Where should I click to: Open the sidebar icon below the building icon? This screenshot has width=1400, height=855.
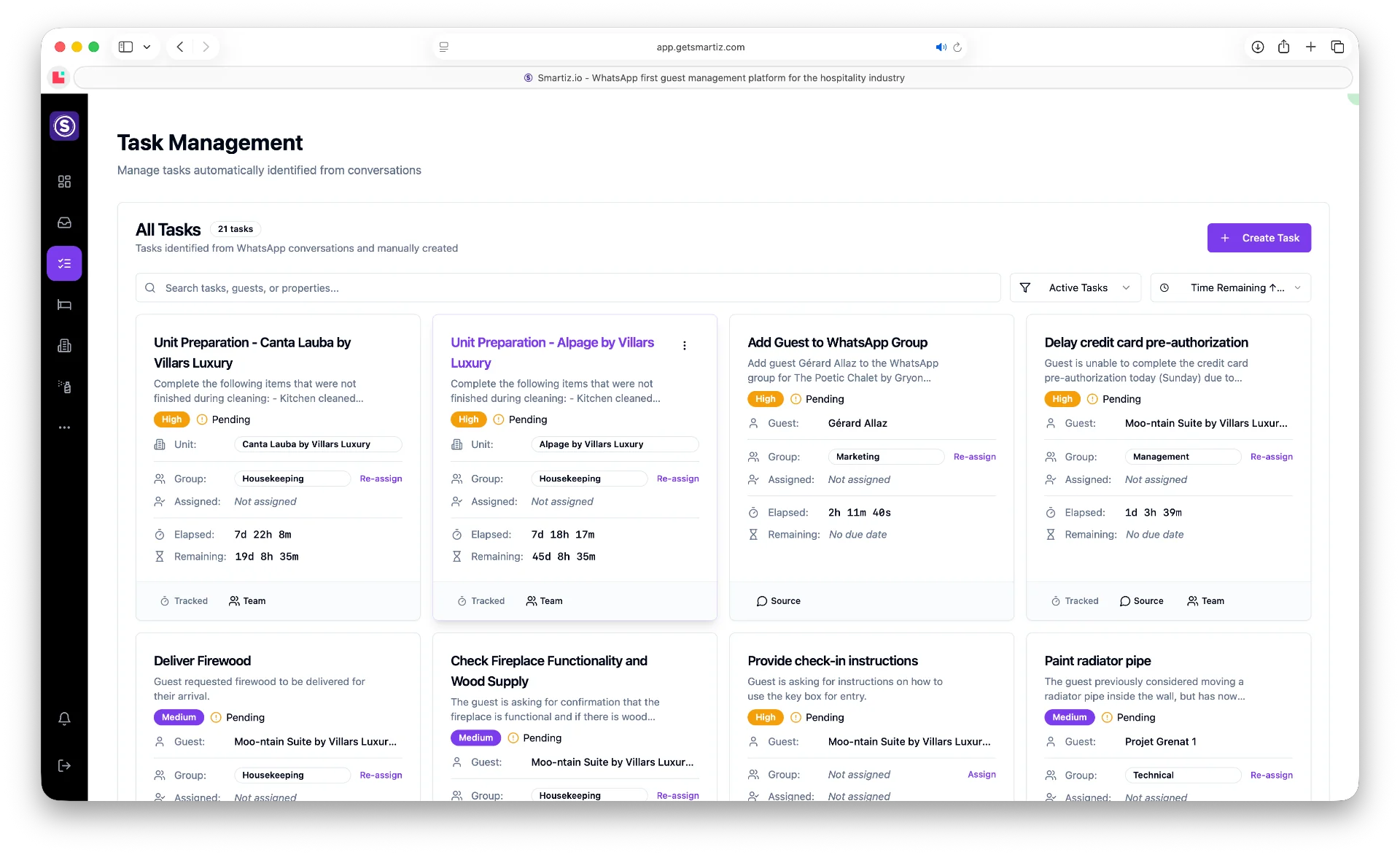coord(64,387)
